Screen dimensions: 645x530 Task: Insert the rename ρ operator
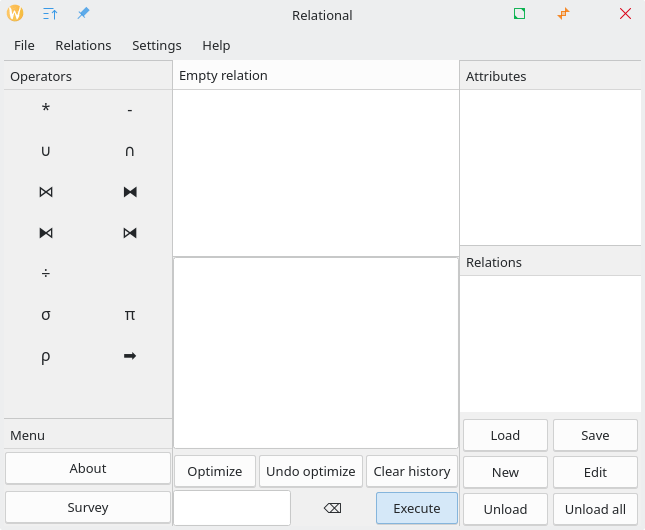(46, 355)
